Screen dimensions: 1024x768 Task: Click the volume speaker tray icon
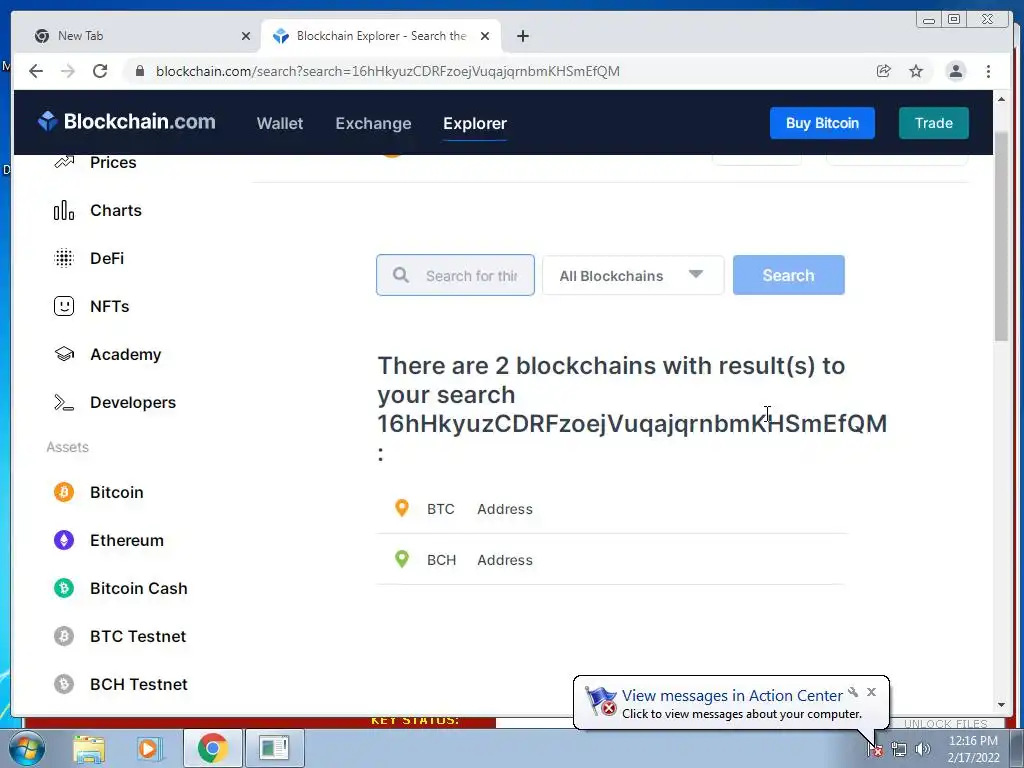tap(923, 749)
